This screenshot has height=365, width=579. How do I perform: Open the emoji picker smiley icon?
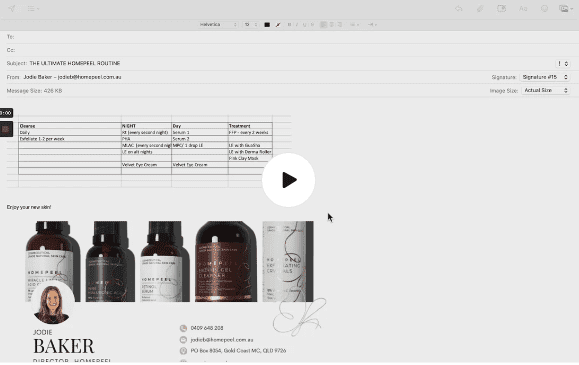[x=544, y=8]
